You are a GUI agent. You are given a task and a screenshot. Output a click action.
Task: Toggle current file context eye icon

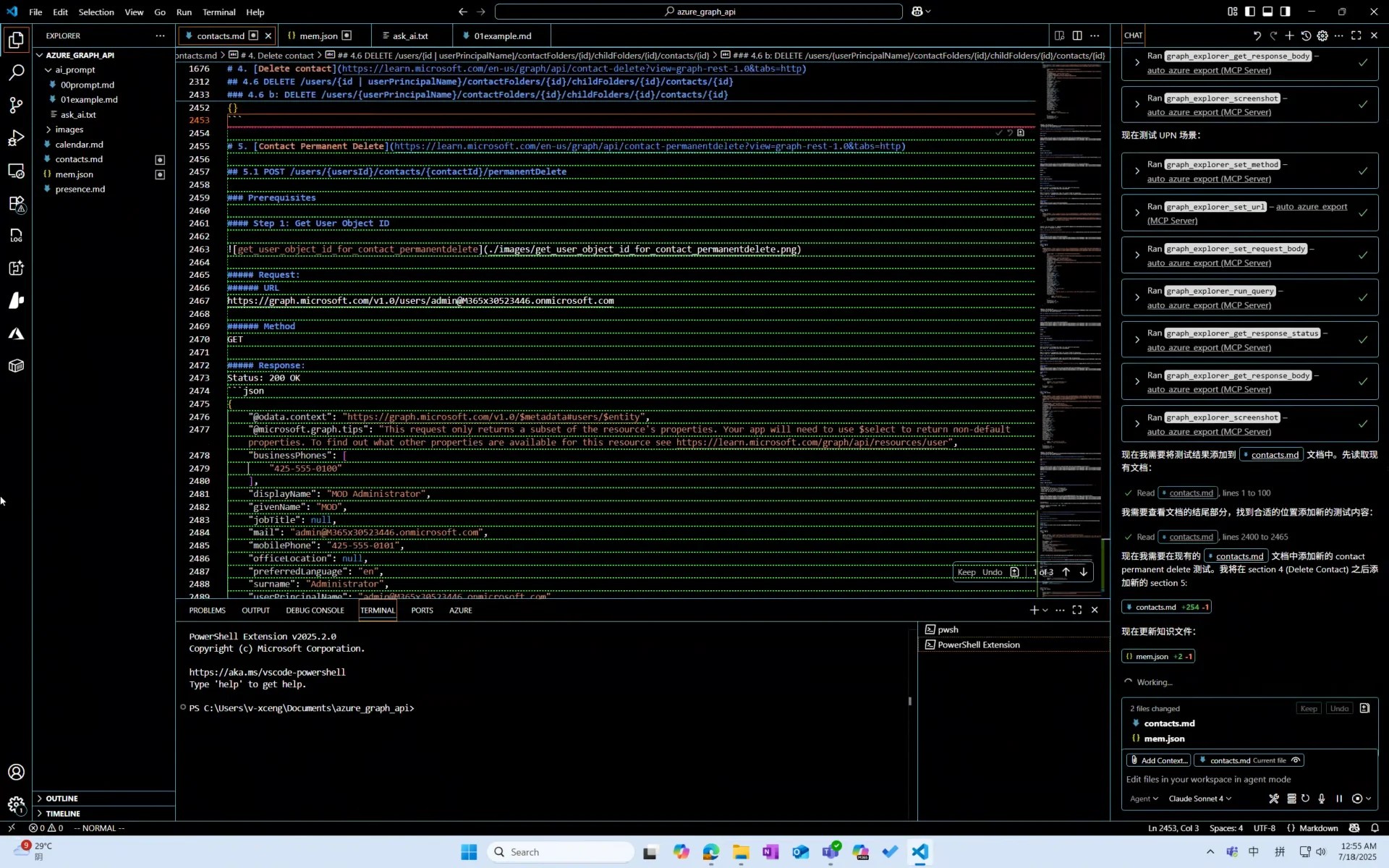pos(1296,760)
